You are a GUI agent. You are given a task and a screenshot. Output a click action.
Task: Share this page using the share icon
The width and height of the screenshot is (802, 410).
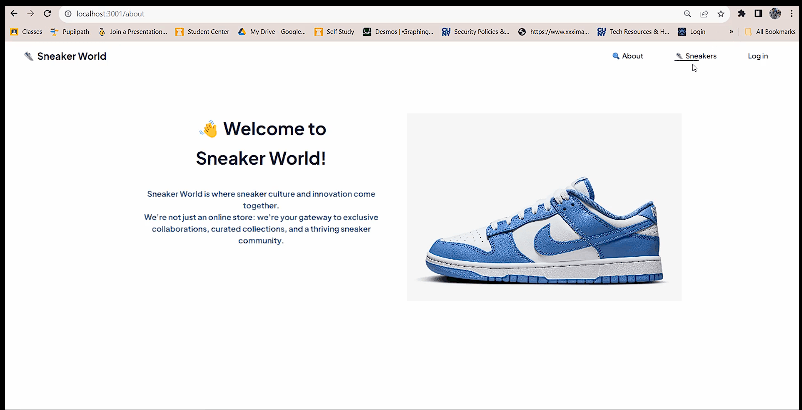click(704, 14)
